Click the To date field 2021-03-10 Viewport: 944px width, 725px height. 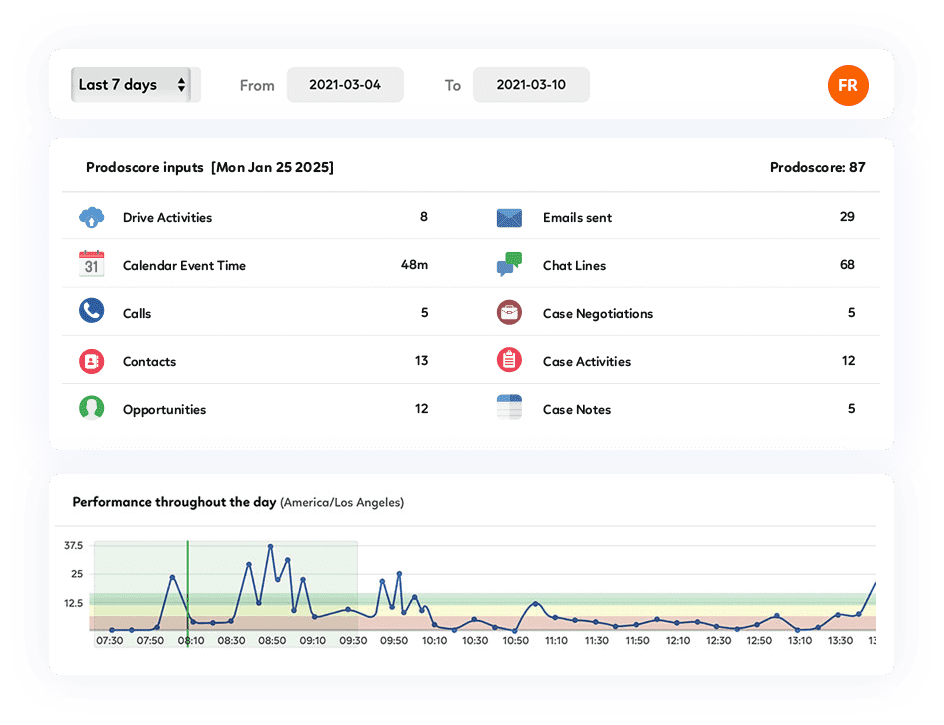(531, 85)
